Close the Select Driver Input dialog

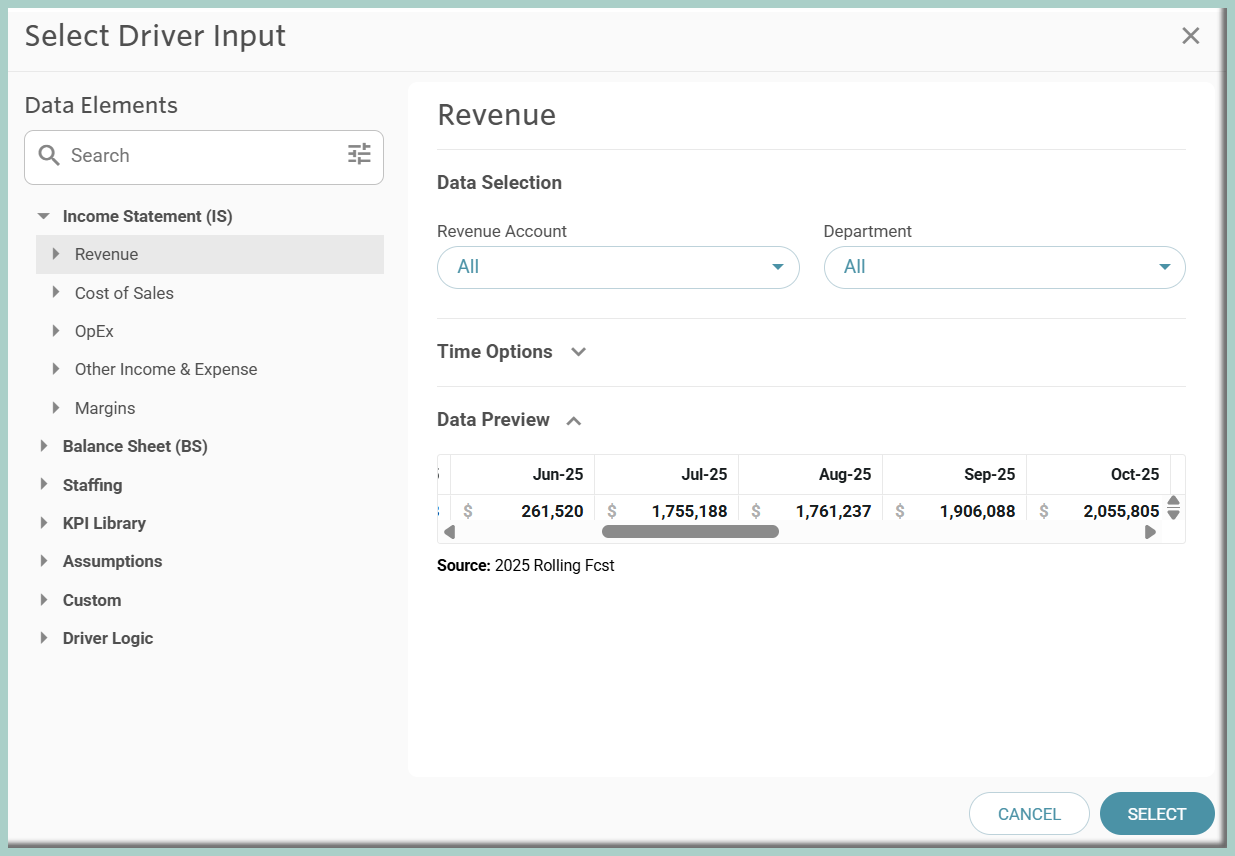1190,36
